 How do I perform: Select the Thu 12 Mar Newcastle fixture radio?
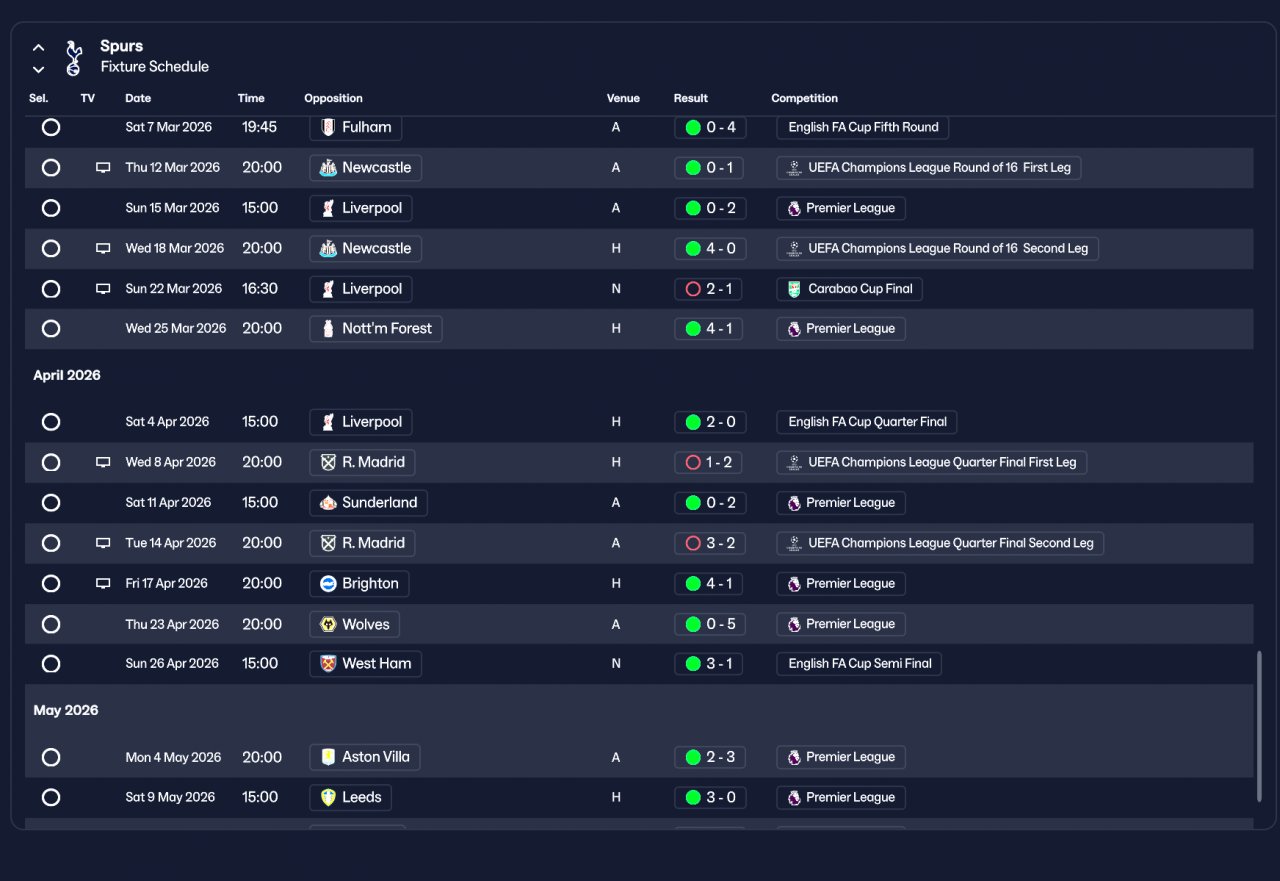[x=51, y=168]
